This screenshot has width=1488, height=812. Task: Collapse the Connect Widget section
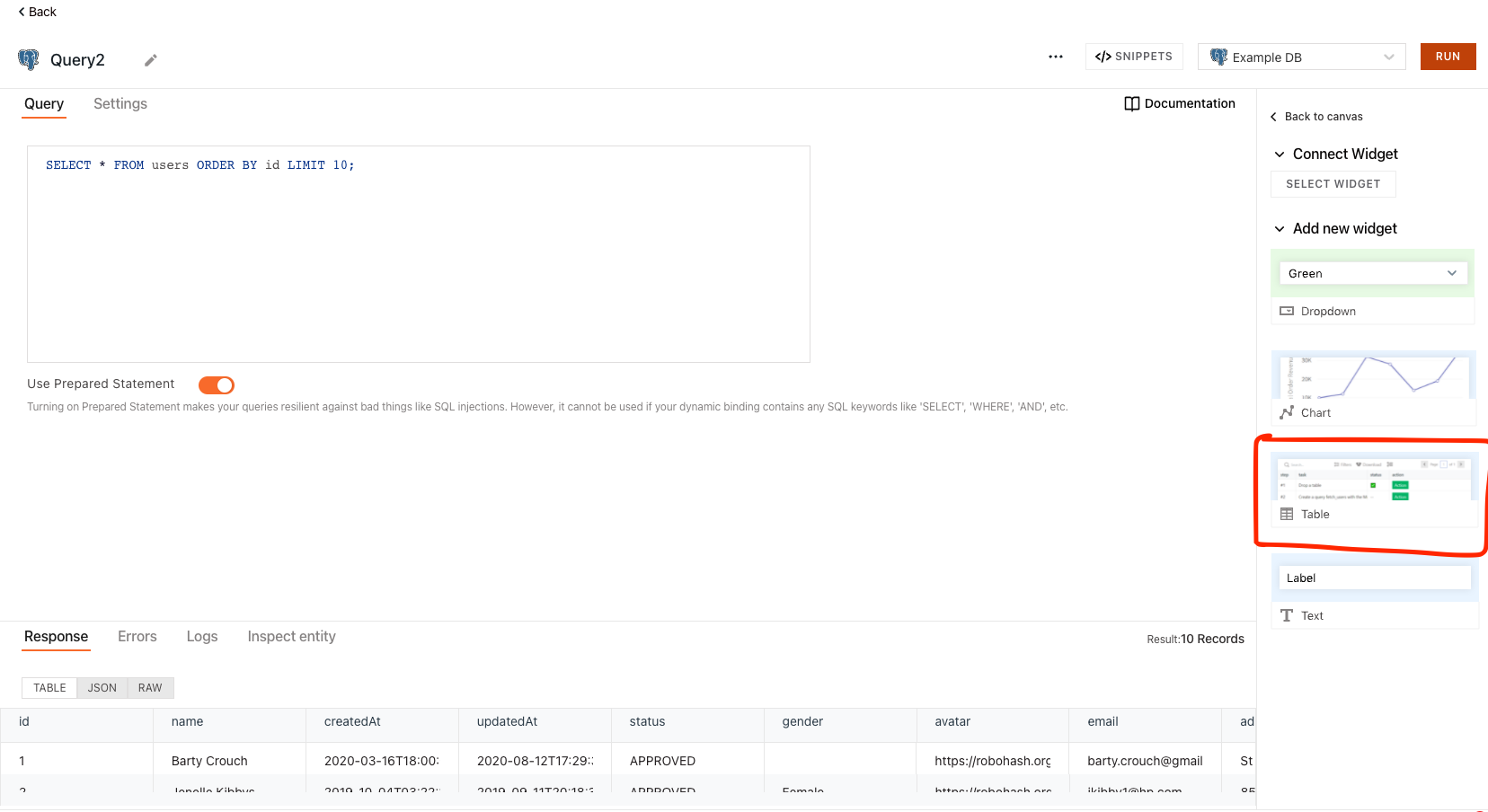(1280, 154)
